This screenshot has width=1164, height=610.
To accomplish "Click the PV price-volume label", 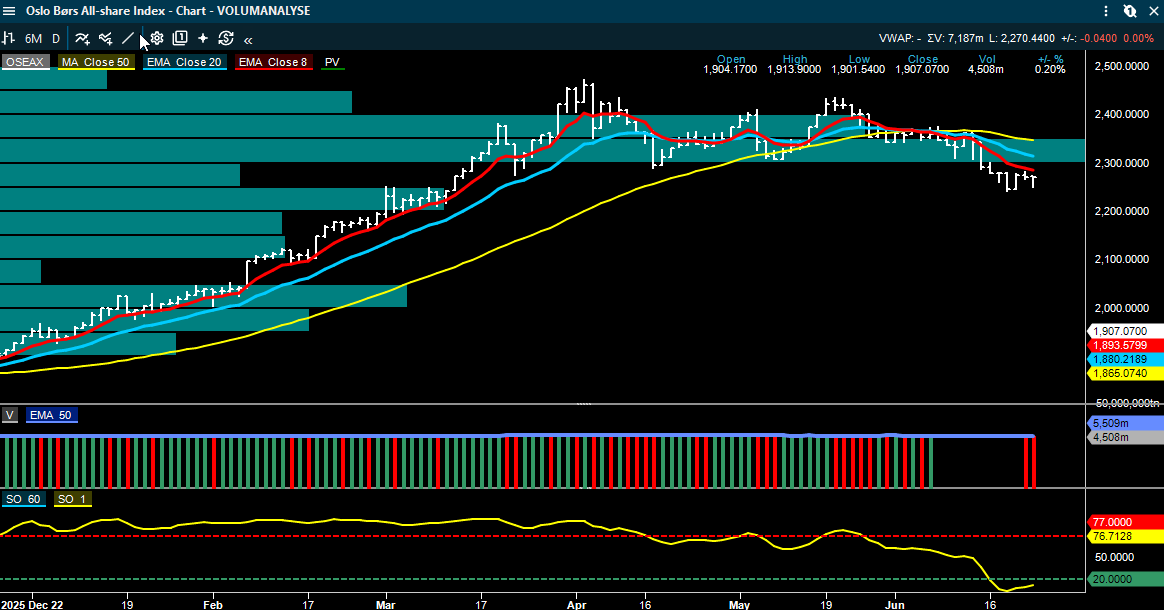I will point(332,62).
